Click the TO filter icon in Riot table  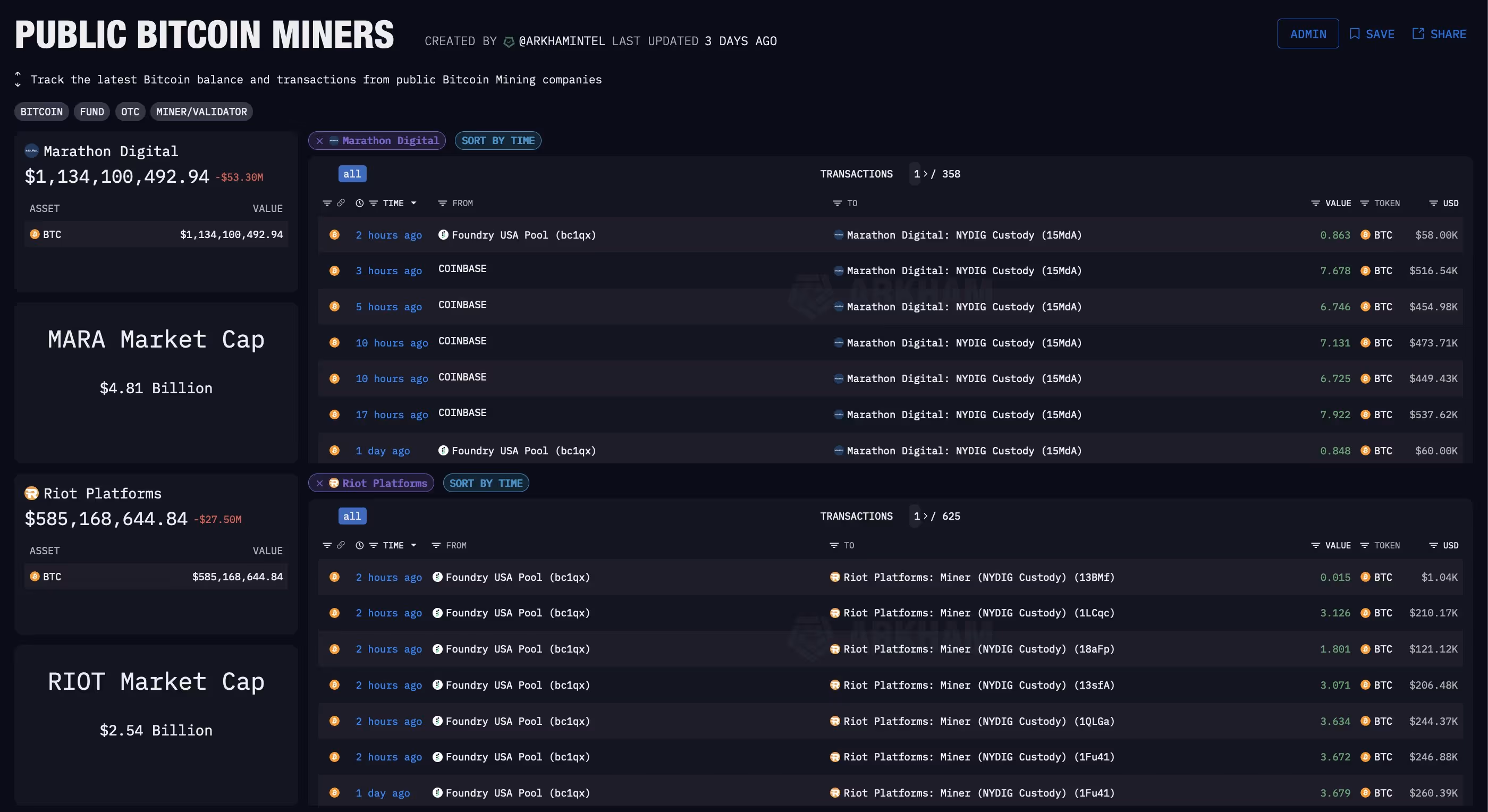point(834,545)
